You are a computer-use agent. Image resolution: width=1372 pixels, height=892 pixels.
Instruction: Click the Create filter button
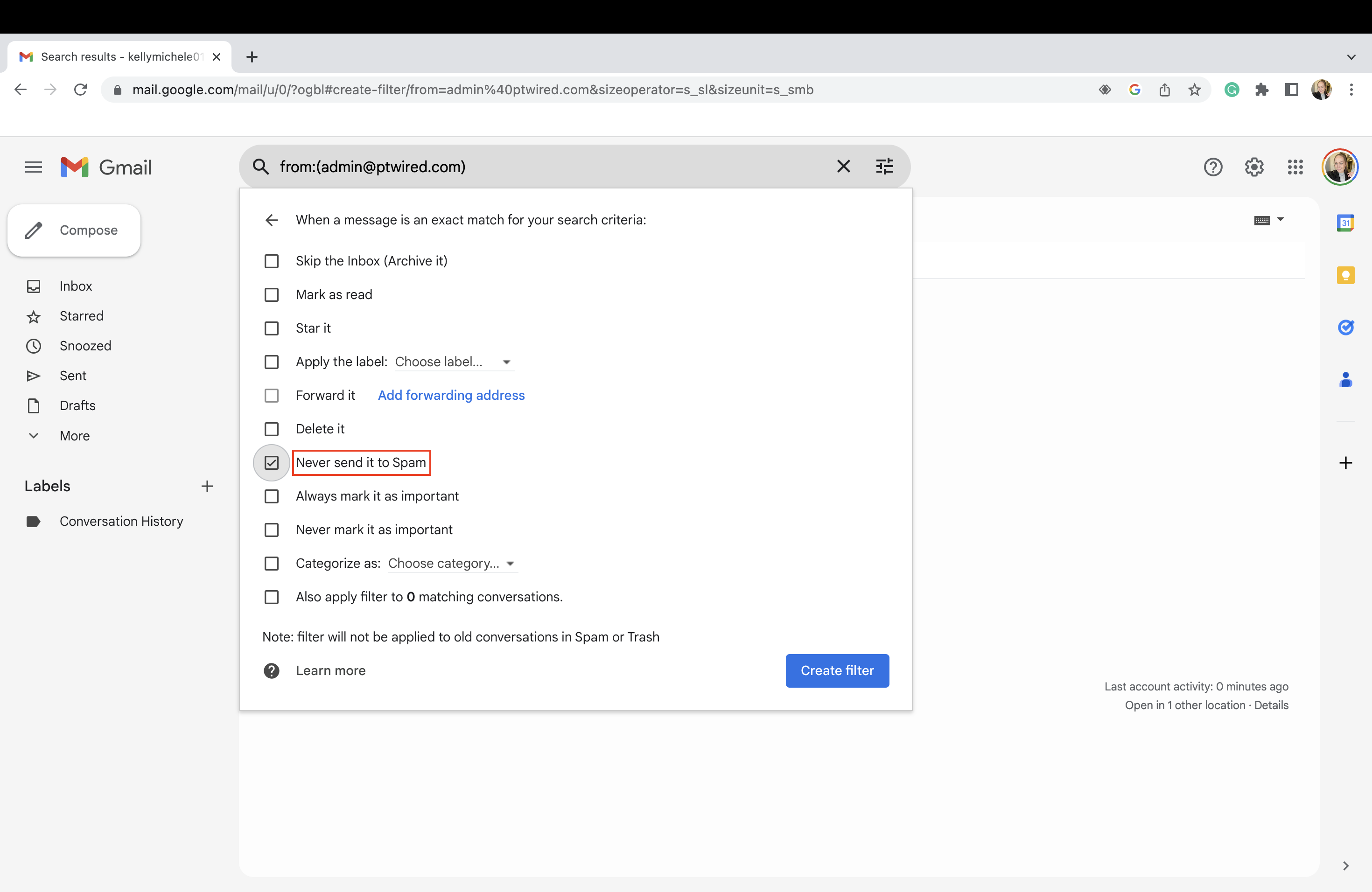[x=837, y=670]
